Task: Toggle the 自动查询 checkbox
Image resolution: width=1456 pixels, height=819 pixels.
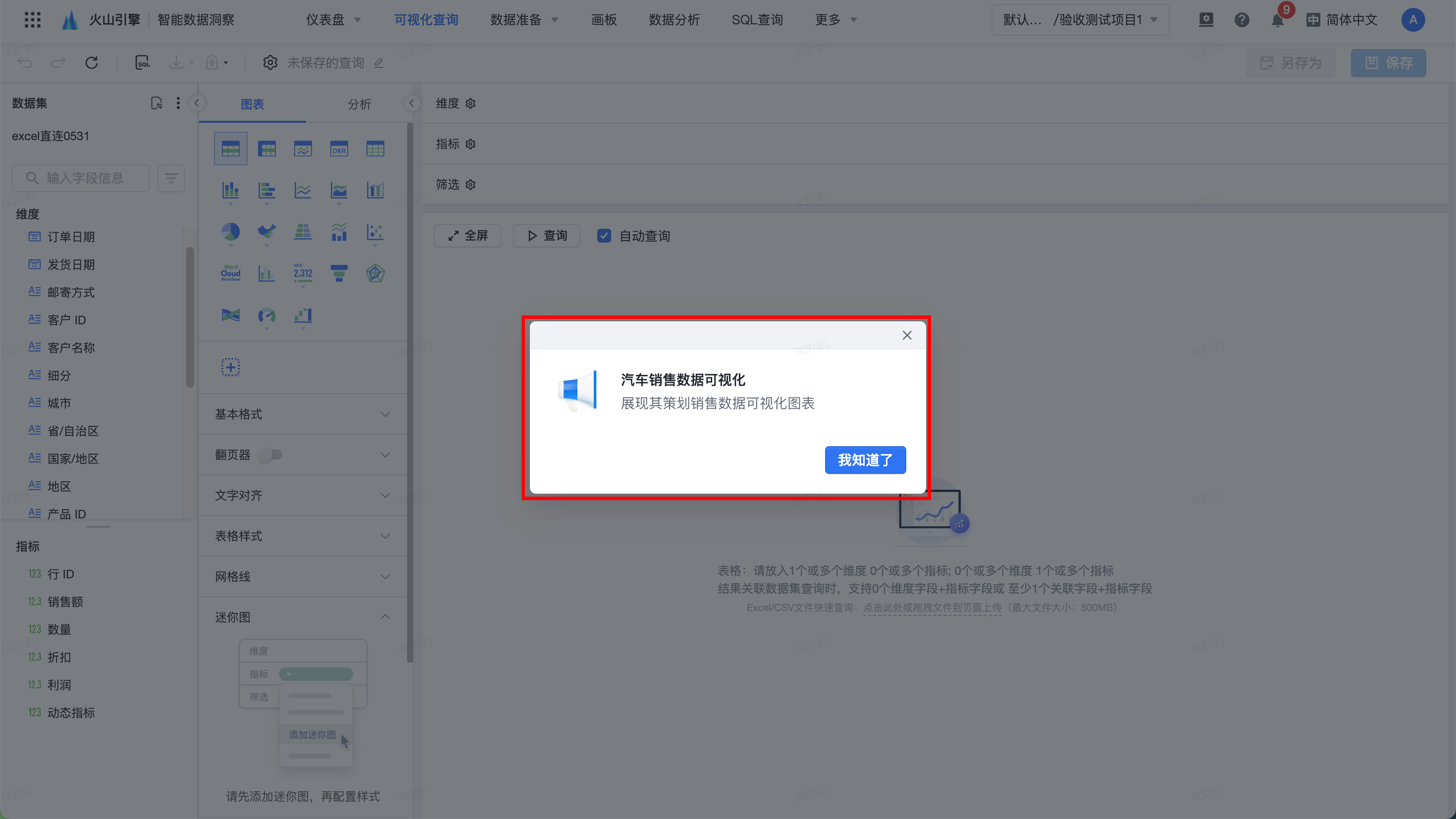Action: click(x=604, y=236)
